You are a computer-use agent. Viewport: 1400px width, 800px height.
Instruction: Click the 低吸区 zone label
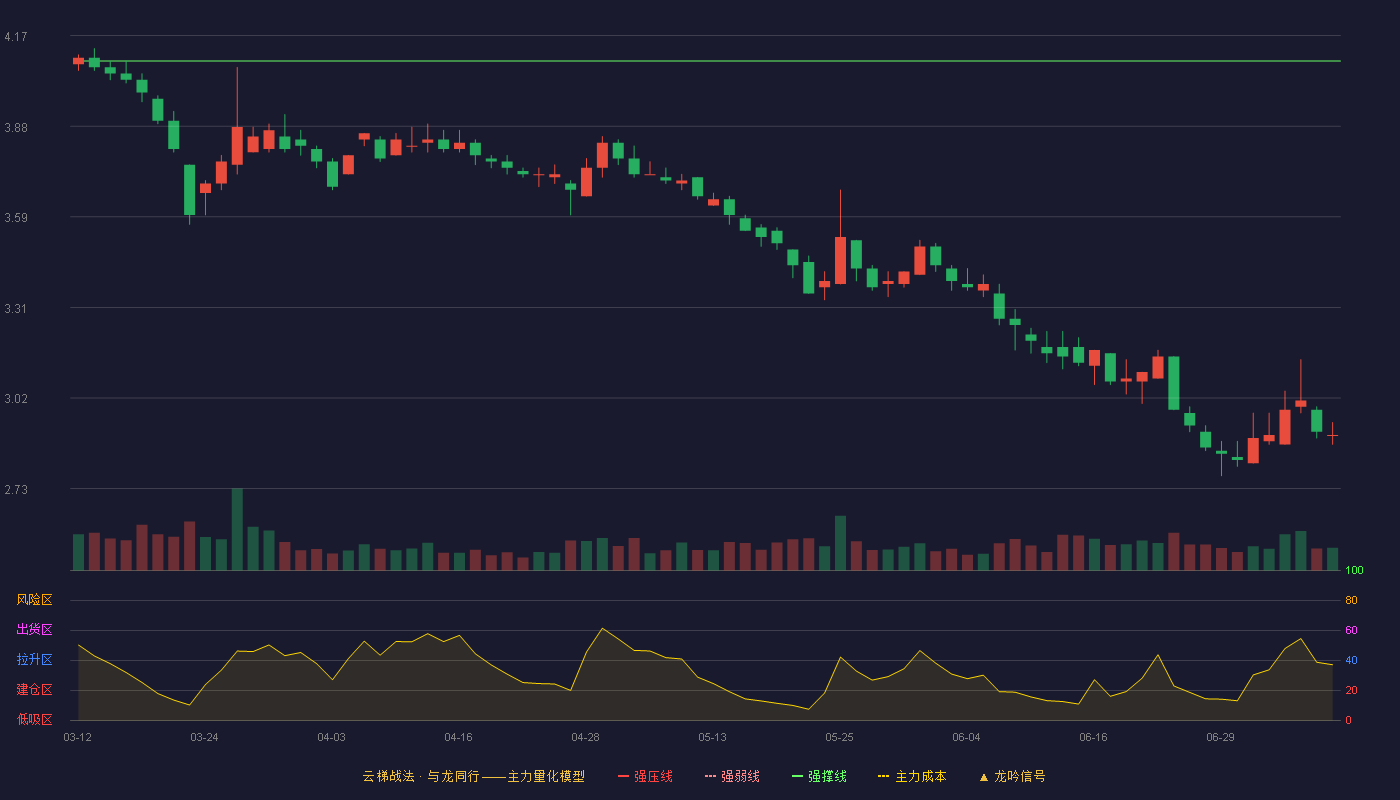(x=34, y=720)
